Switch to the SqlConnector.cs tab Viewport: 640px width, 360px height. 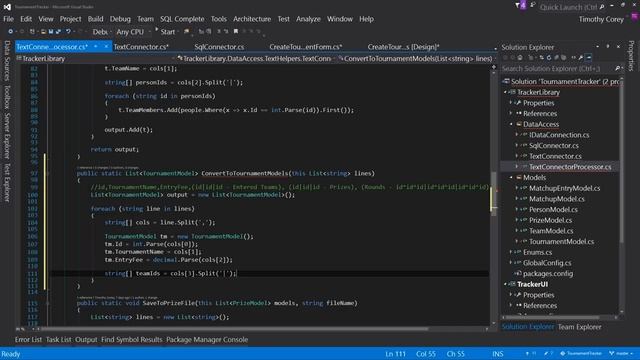(219, 47)
